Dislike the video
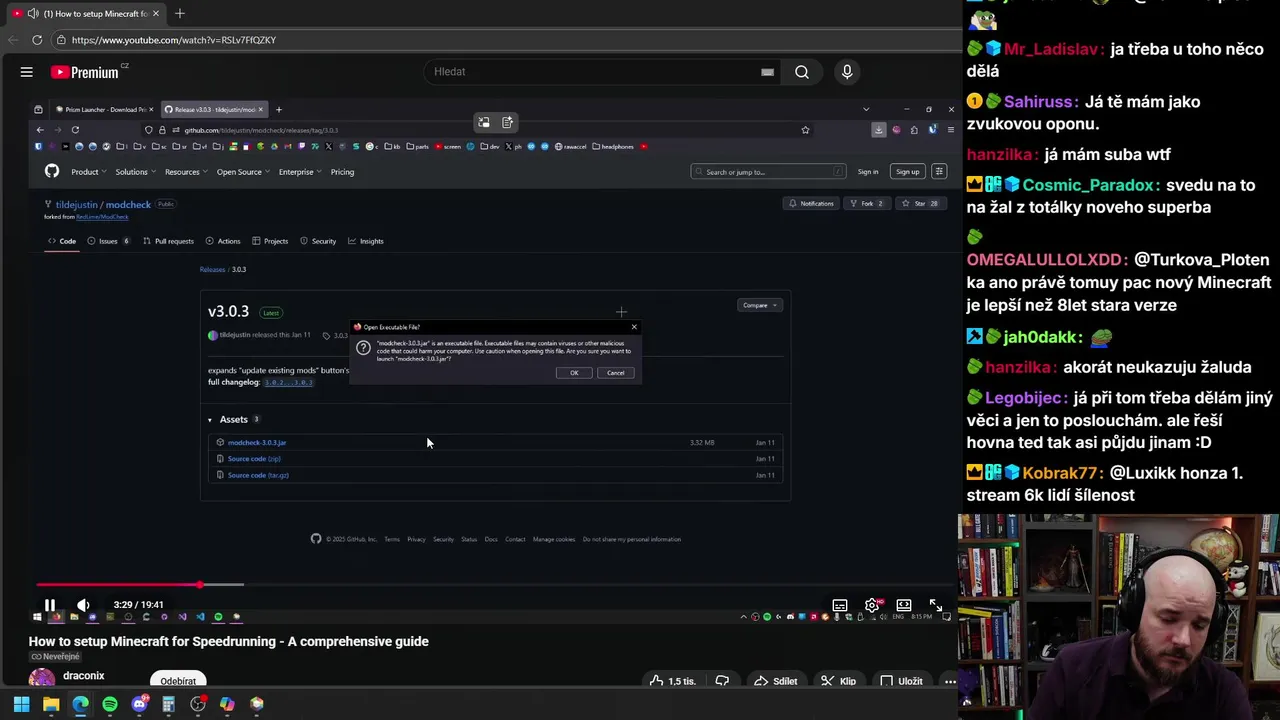The width and height of the screenshot is (1280, 720). pos(723,681)
